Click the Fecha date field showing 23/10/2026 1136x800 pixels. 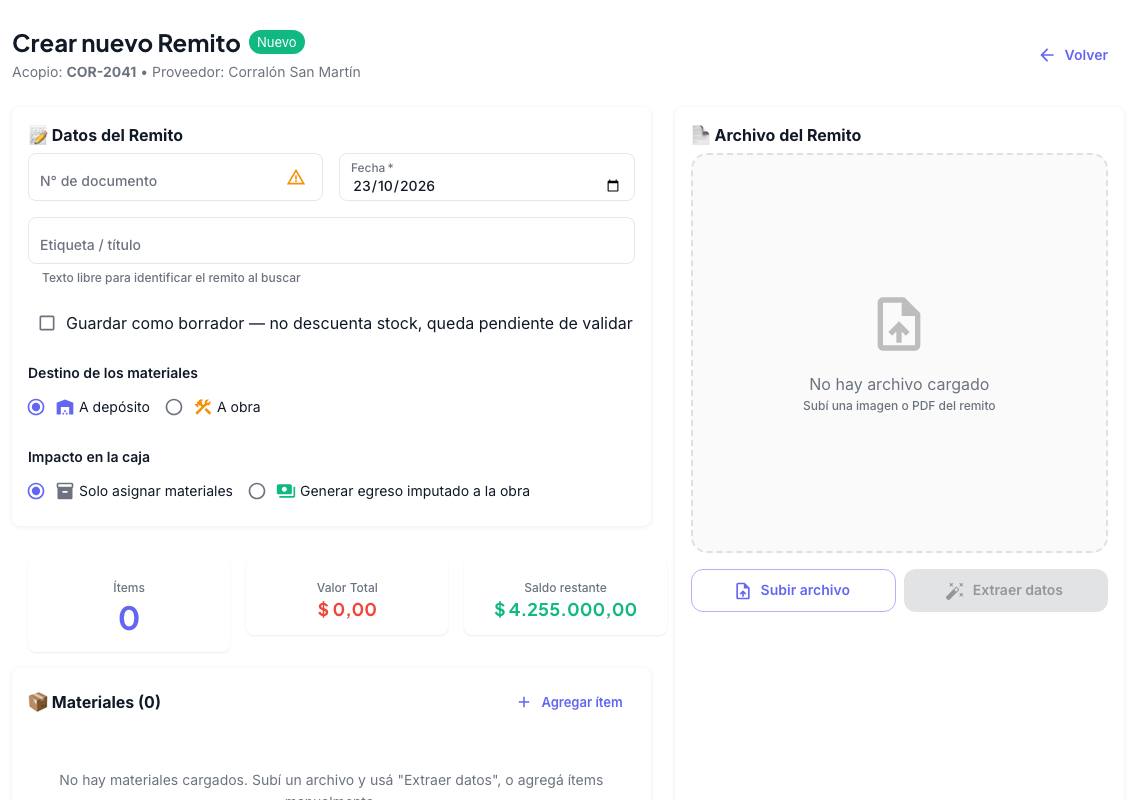[x=487, y=178]
